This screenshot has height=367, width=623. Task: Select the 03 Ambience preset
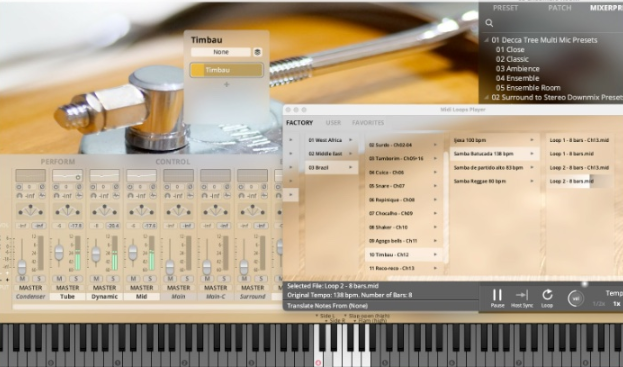[x=517, y=69]
